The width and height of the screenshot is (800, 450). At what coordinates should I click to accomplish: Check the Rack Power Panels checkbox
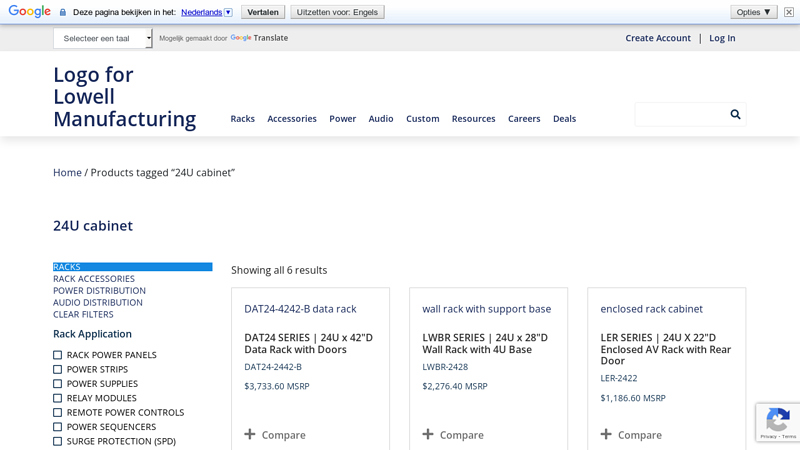[x=58, y=355]
